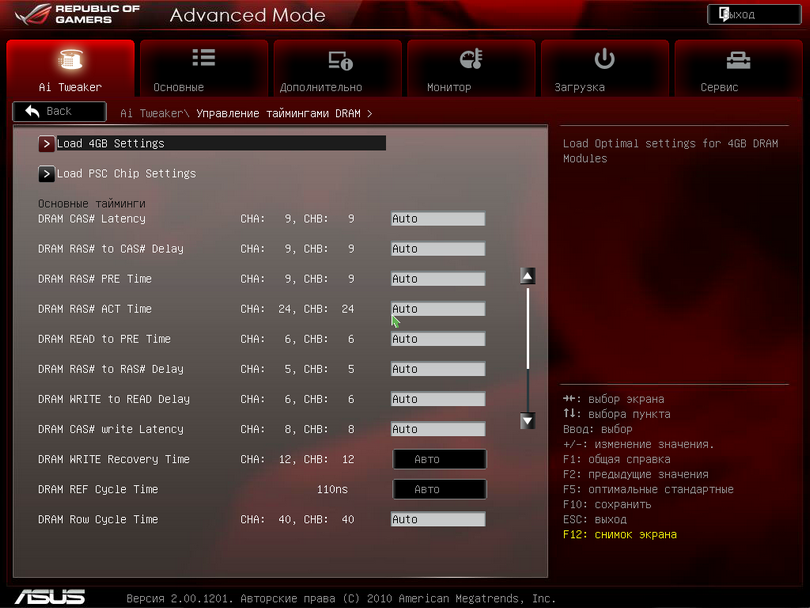
Task: Open the Загрузка power icon
Action: tap(604, 59)
